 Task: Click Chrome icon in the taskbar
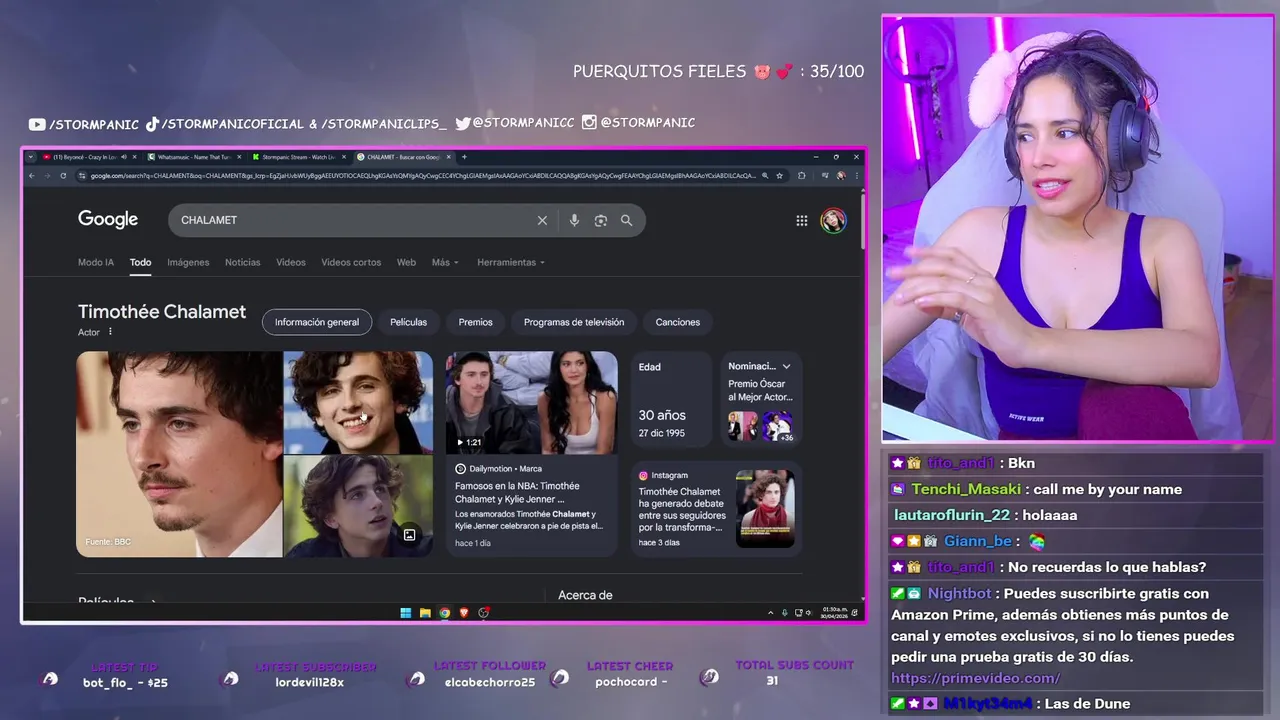[x=444, y=612]
